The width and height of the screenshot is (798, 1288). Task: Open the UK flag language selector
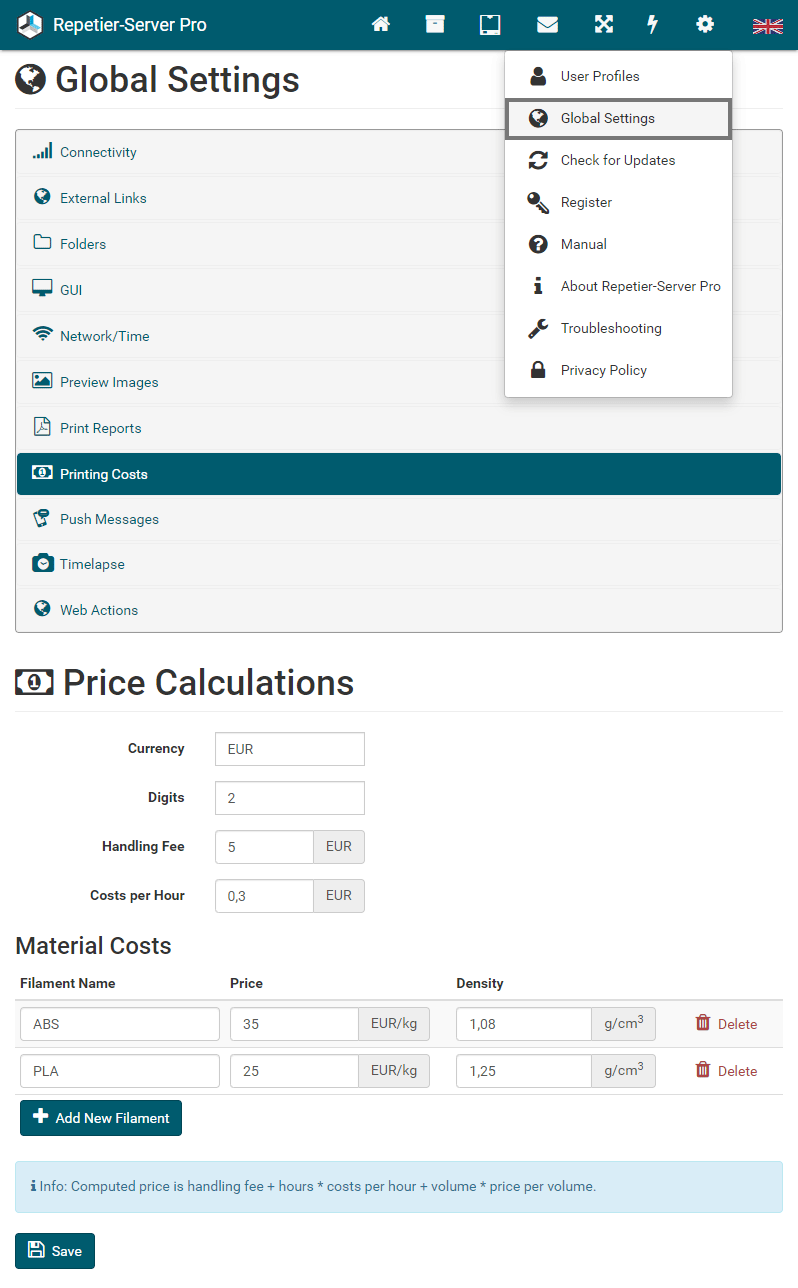click(x=767, y=25)
